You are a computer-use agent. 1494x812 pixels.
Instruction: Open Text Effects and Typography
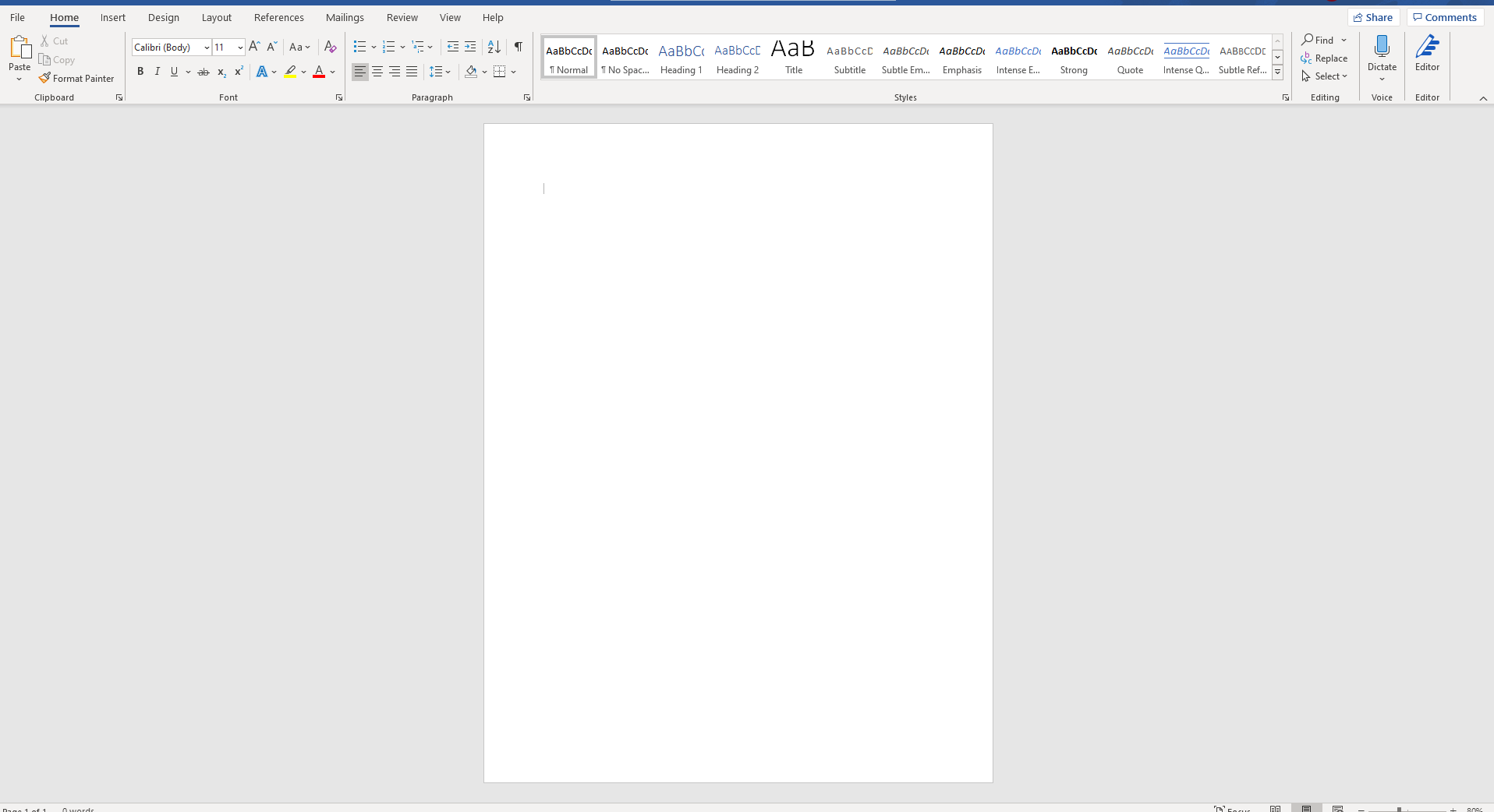[262, 72]
